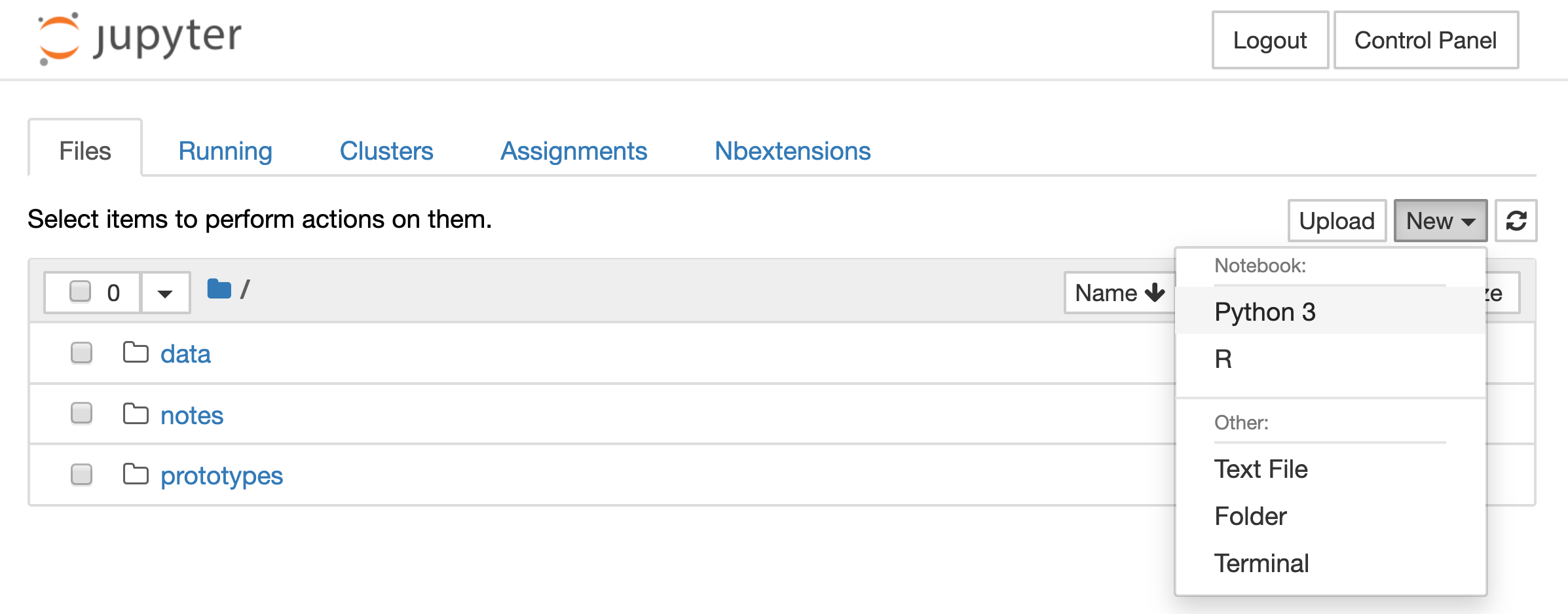This screenshot has height=614, width=1568.
Task: Open the prototypes folder link
Action: (221, 476)
